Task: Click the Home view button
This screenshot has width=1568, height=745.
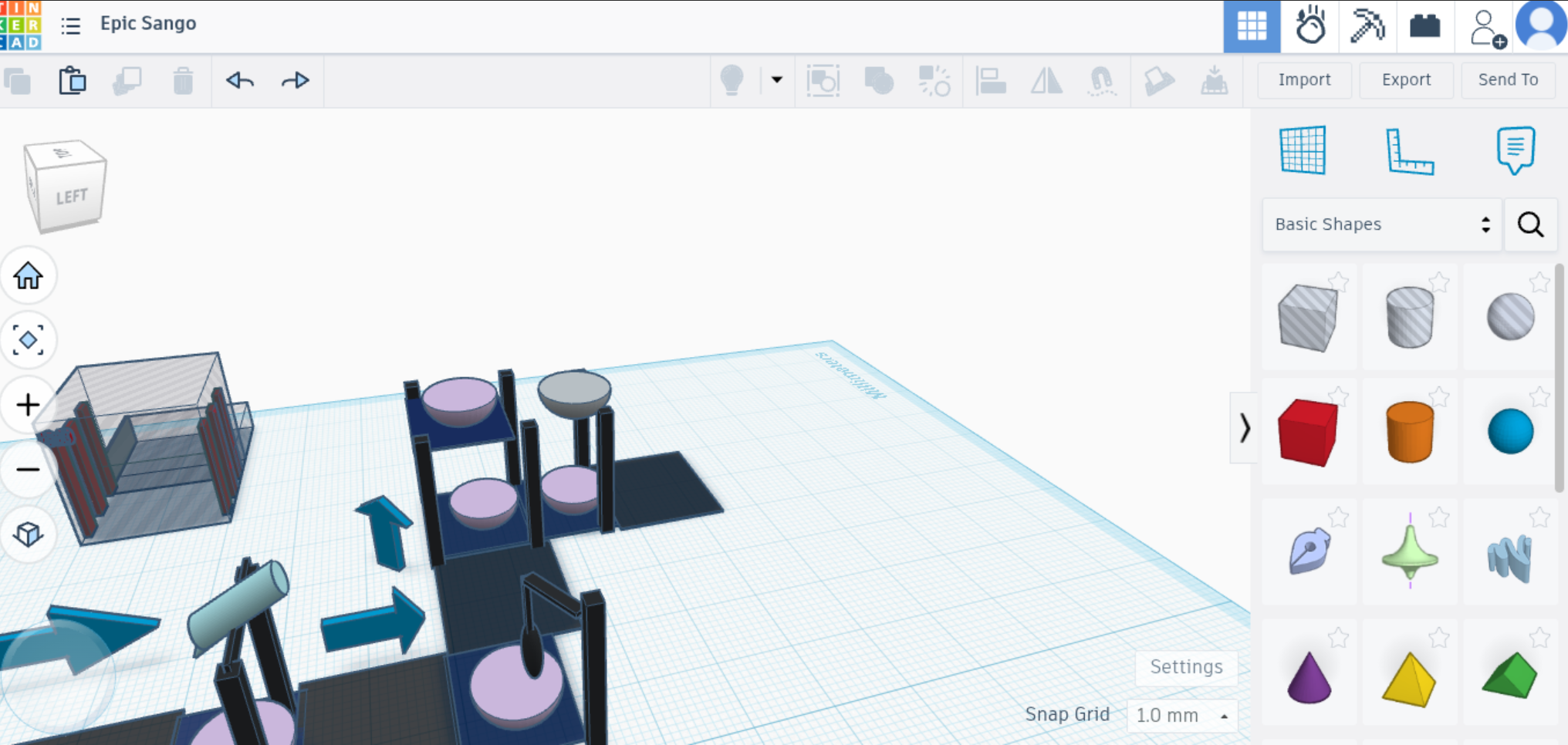Action: pyautogui.click(x=28, y=275)
